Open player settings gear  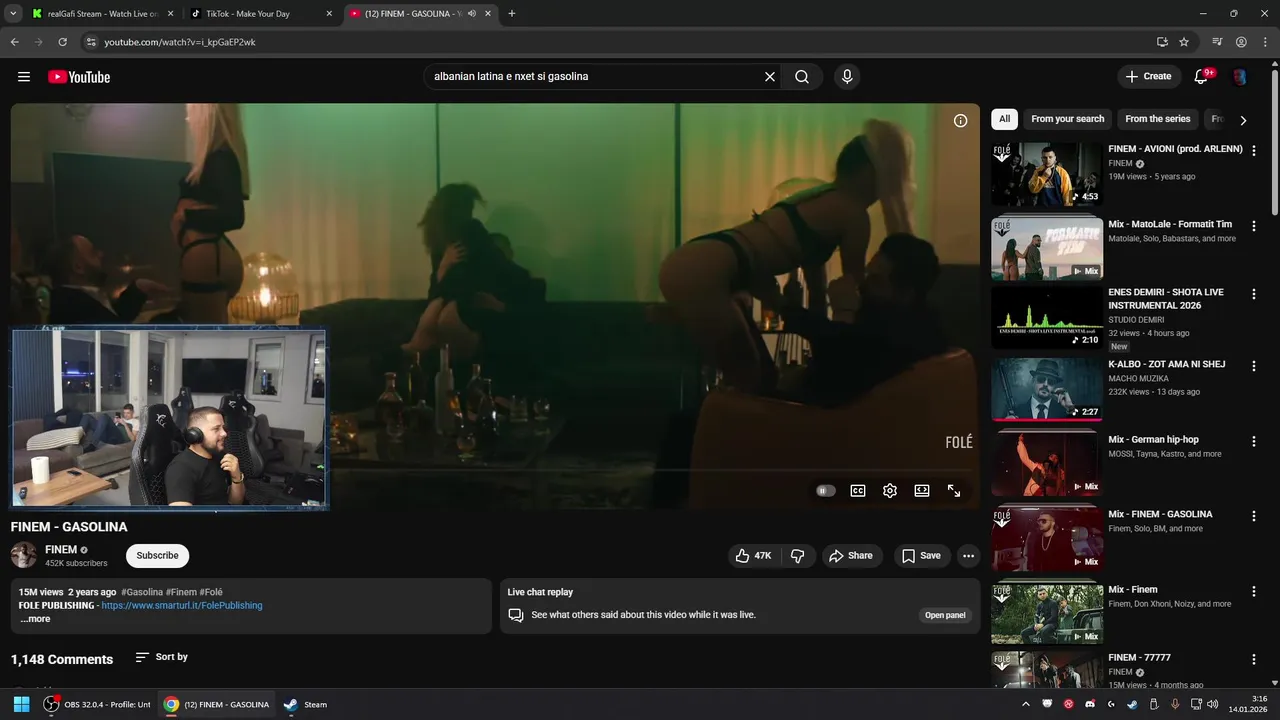coord(890,491)
